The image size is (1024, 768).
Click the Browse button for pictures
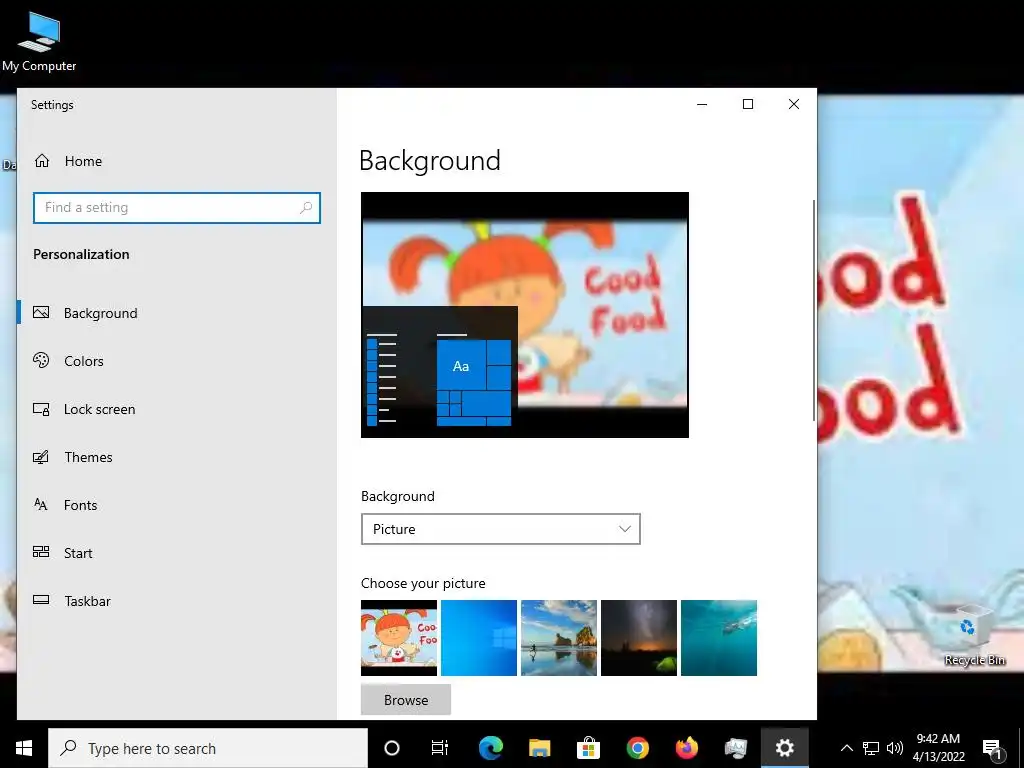click(406, 699)
